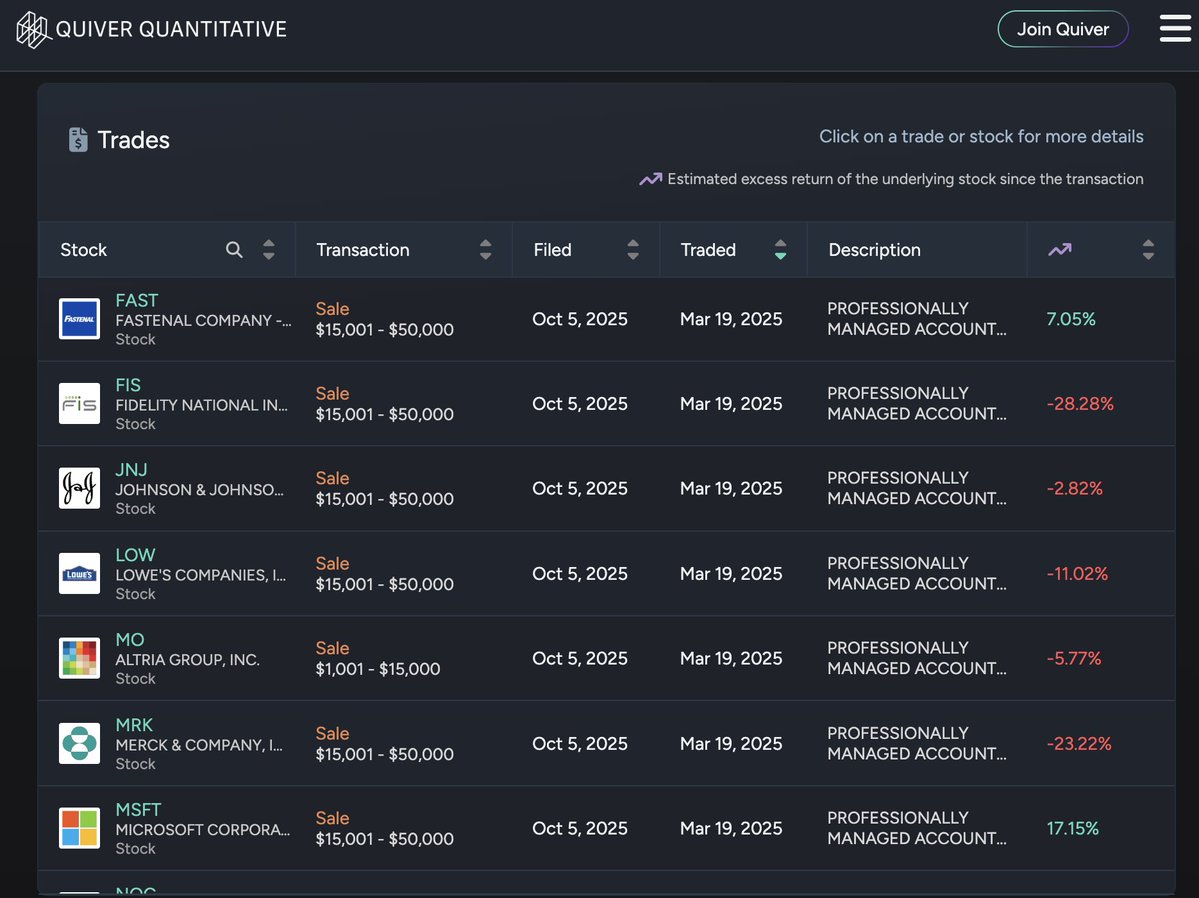Click the -23.22% return for MRK
Image resolution: width=1199 pixels, height=898 pixels.
click(1079, 743)
